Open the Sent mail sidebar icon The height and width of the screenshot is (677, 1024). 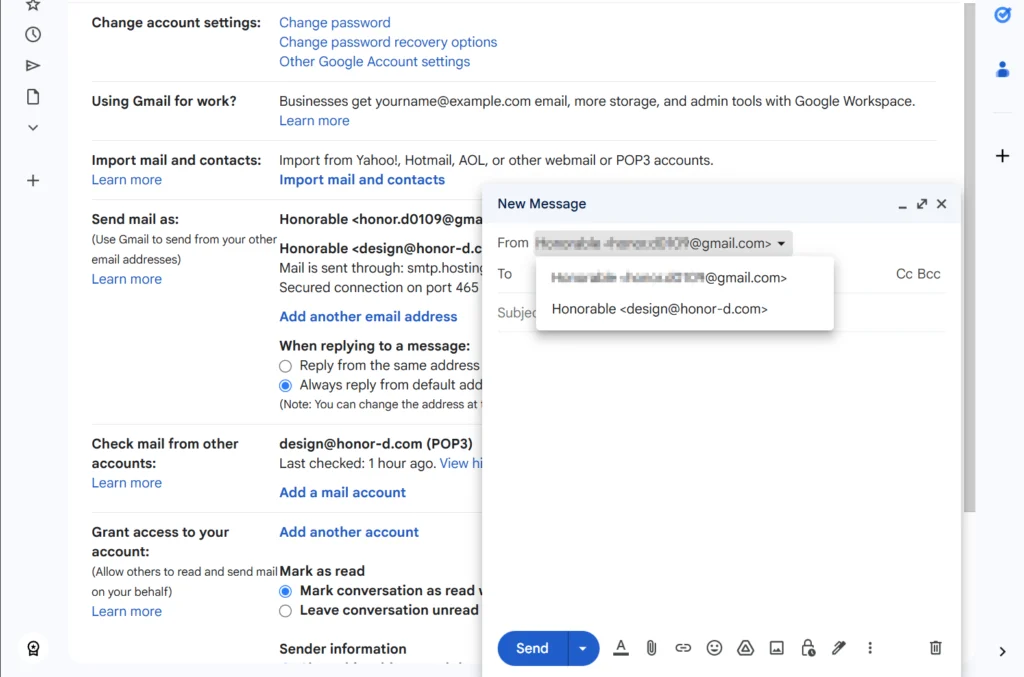pyautogui.click(x=33, y=65)
